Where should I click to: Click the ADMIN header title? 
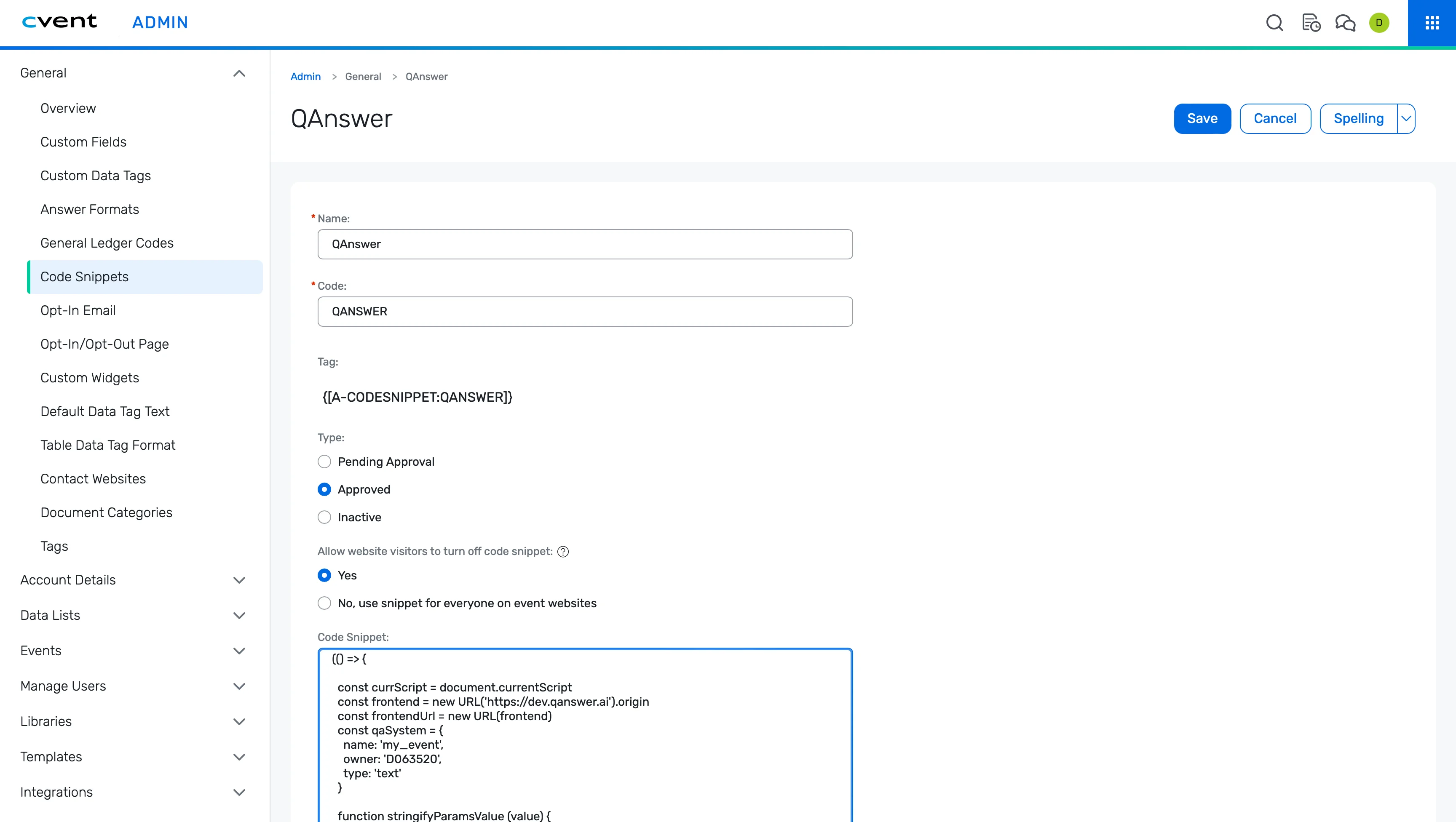160,23
